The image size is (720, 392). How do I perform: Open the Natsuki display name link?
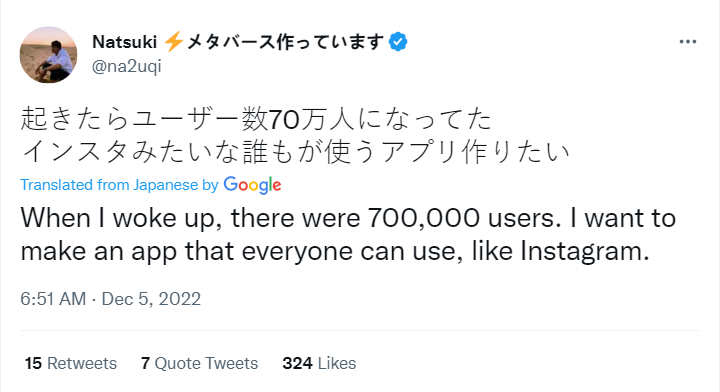click(x=124, y=42)
